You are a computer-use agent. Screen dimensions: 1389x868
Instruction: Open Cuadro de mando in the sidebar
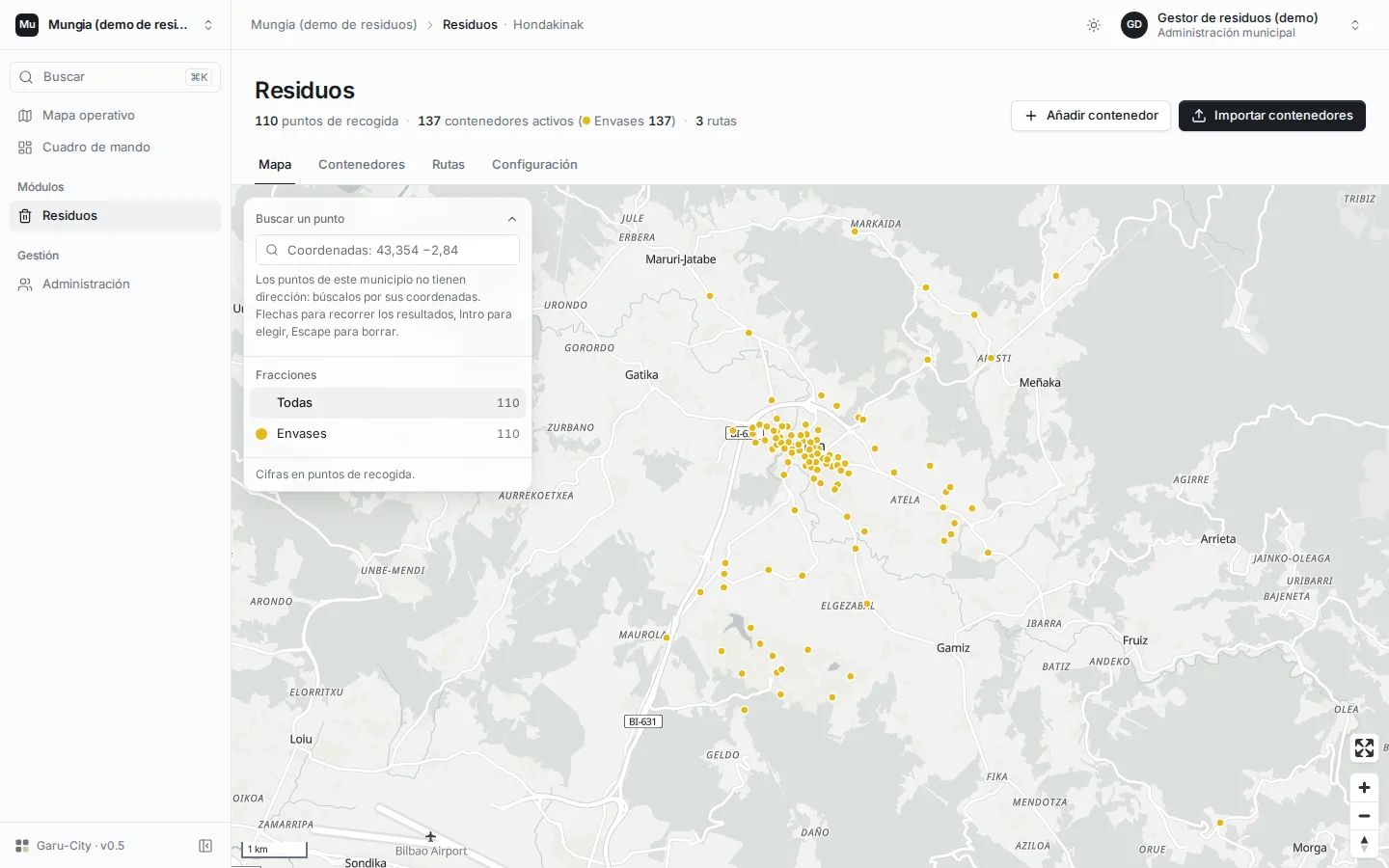point(116,148)
